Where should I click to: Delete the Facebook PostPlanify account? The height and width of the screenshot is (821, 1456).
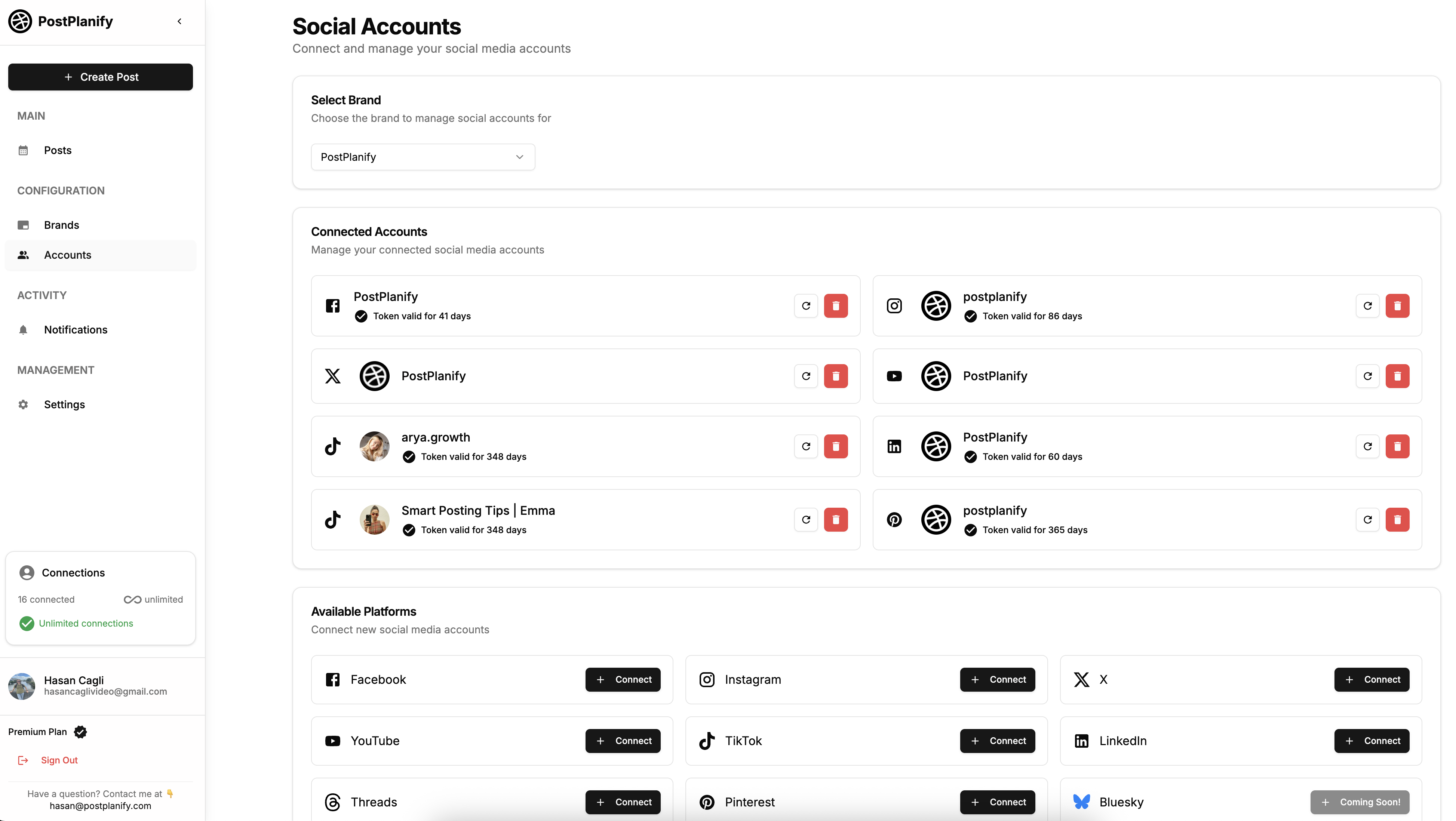pos(835,306)
